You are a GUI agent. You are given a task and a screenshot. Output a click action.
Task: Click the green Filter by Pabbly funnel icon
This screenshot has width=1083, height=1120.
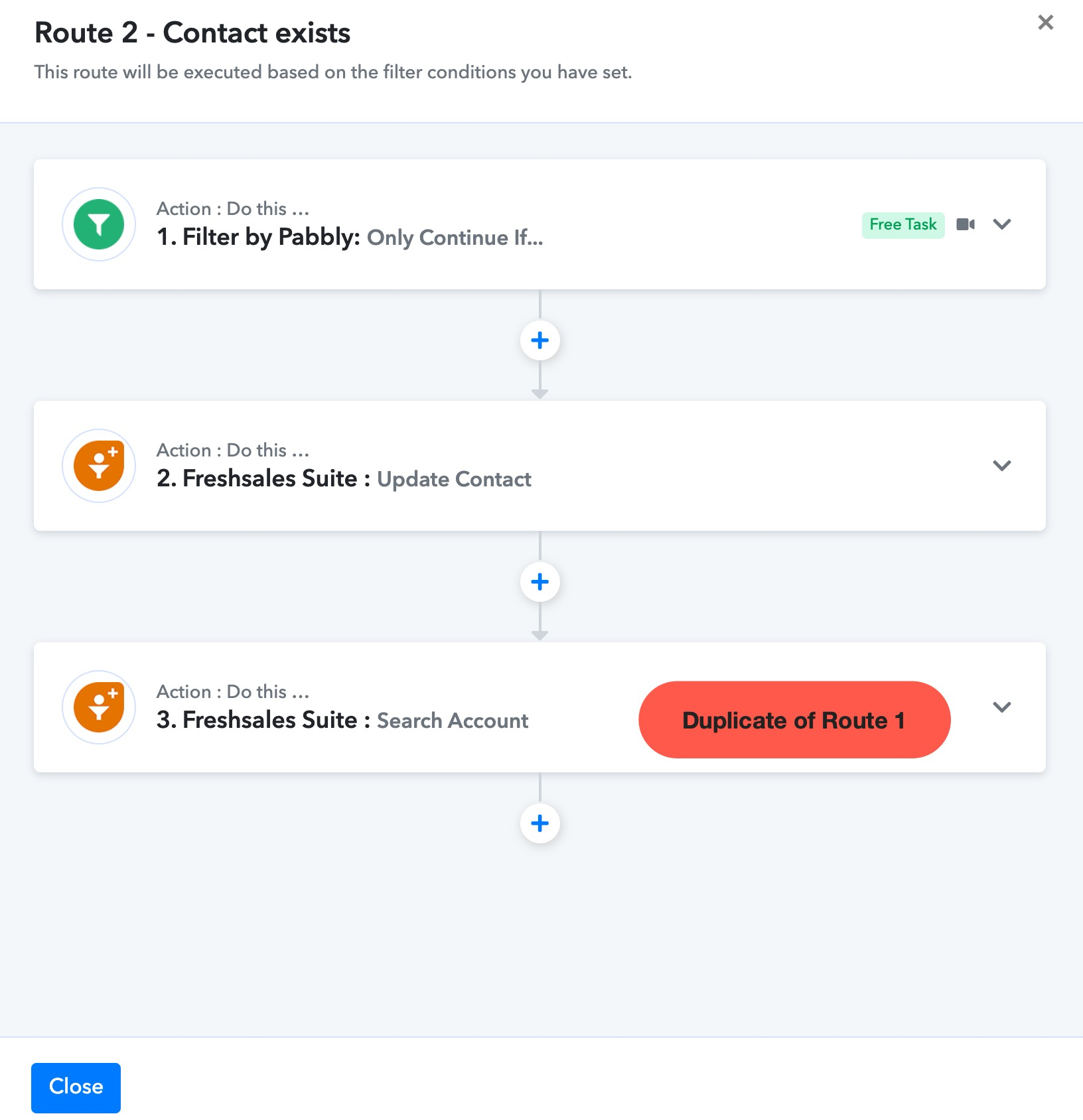[99, 224]
